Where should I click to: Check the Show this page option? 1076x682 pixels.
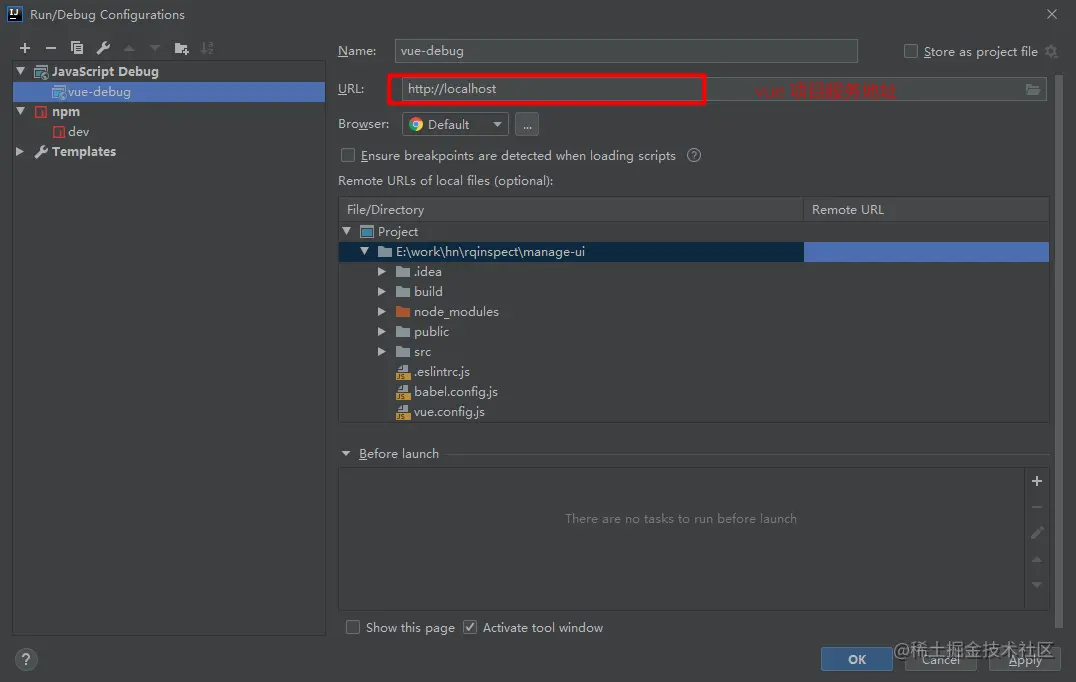(x=353, y=627)
